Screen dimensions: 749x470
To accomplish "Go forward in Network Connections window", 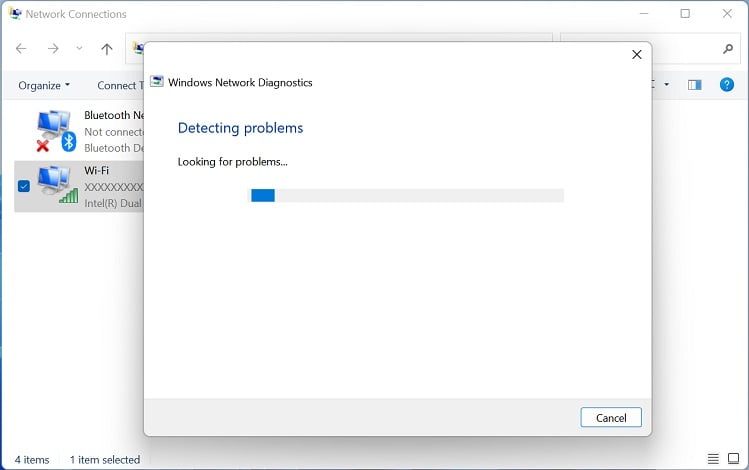I will point(53,48).
